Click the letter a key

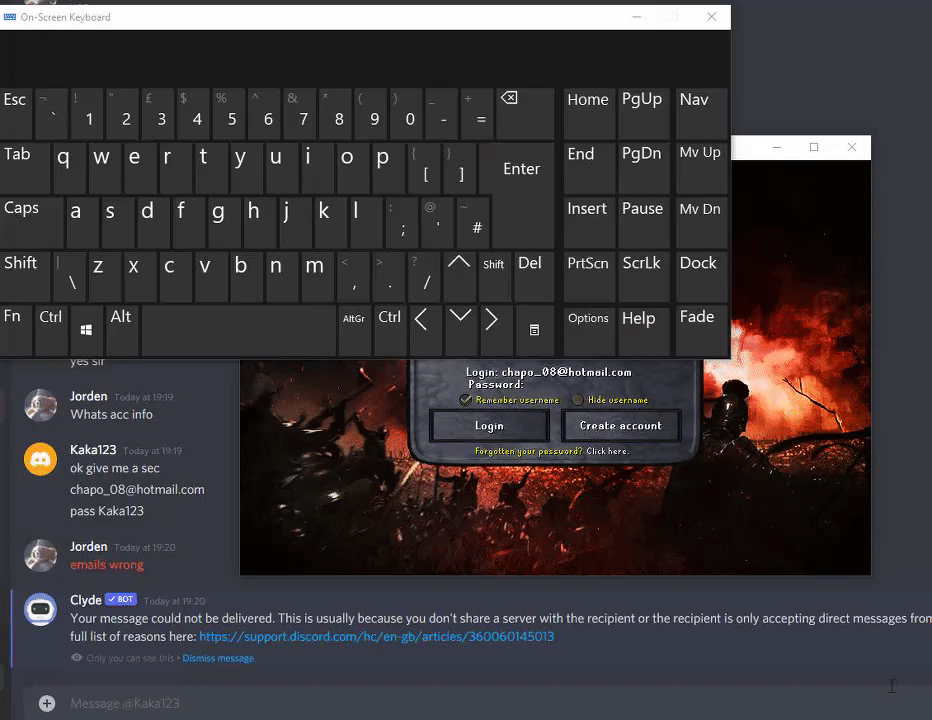82,222
